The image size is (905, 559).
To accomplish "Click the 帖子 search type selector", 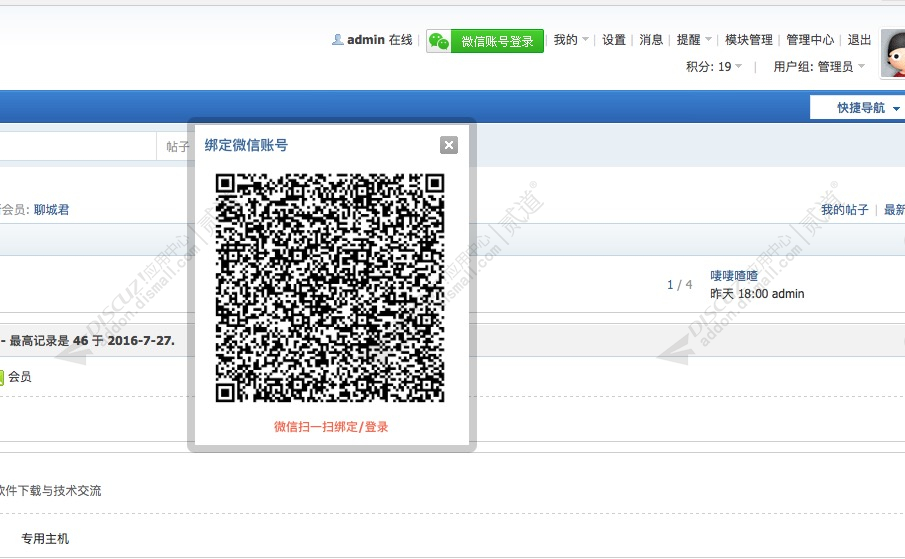I will coord(176,147).
